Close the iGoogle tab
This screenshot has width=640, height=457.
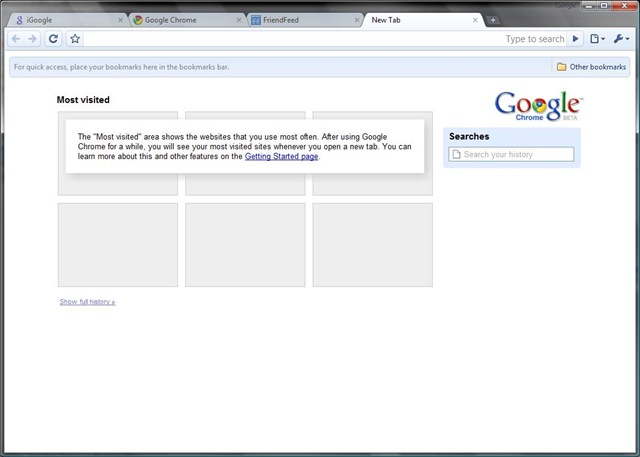point(122,20)
